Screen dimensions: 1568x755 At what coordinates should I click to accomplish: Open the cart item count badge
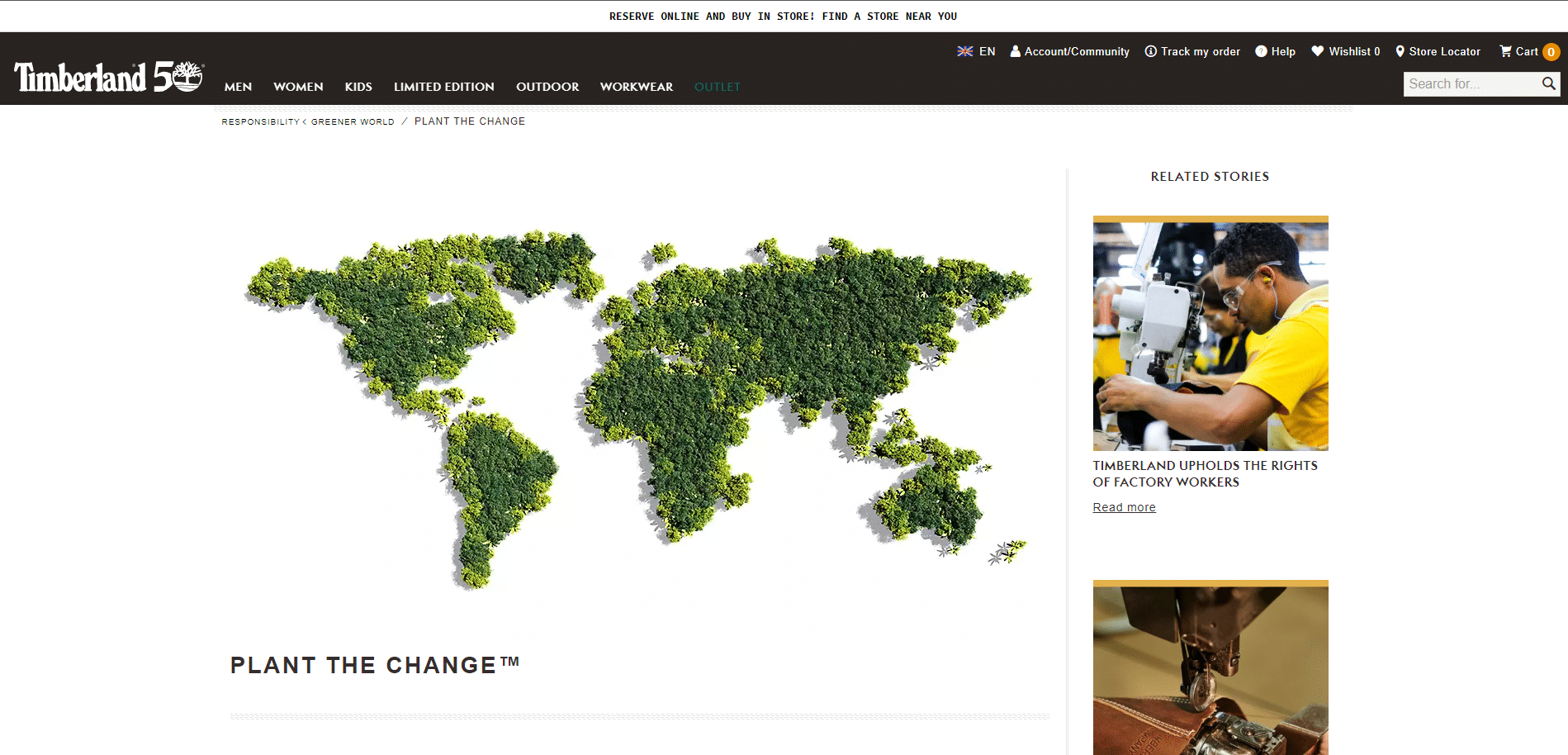point(1551,52)
